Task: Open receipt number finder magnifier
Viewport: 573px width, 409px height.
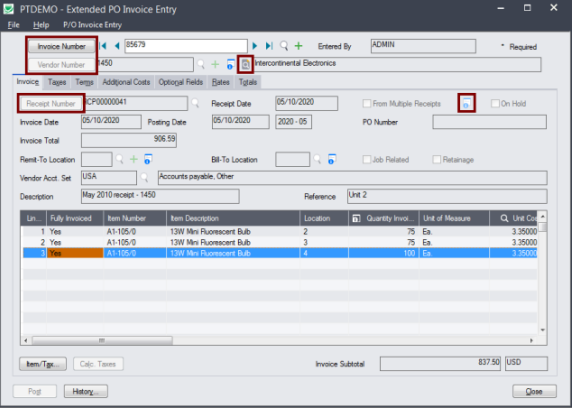Action: coord(196,103)
